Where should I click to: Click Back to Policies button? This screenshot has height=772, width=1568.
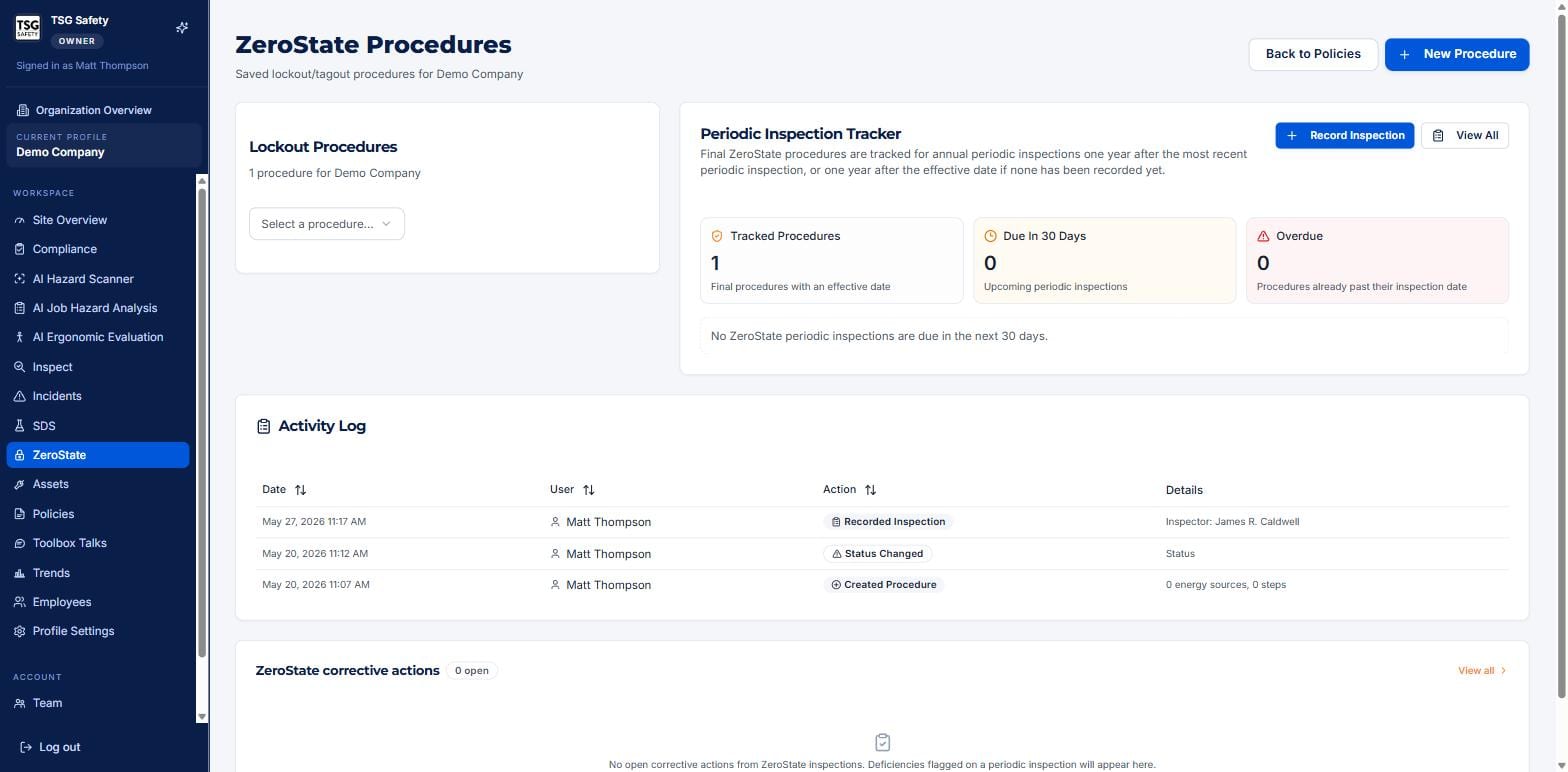tap(1313, 54)
